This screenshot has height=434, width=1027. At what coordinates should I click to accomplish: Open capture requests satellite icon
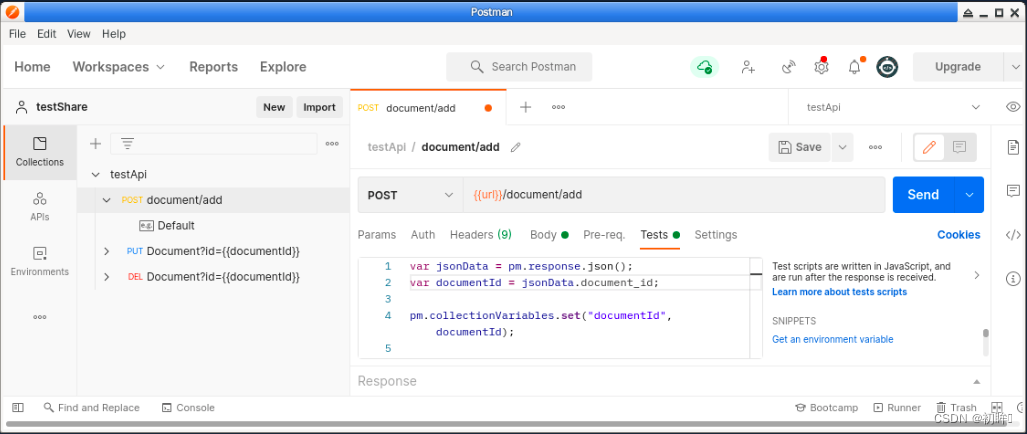click(x=789, y=67)
